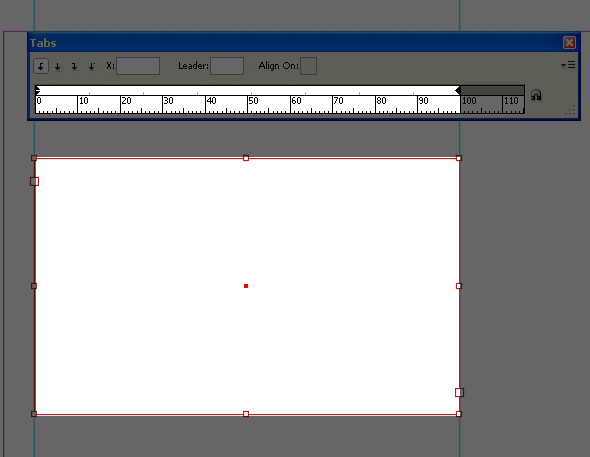Click the frame's red center point

(246, 286)
